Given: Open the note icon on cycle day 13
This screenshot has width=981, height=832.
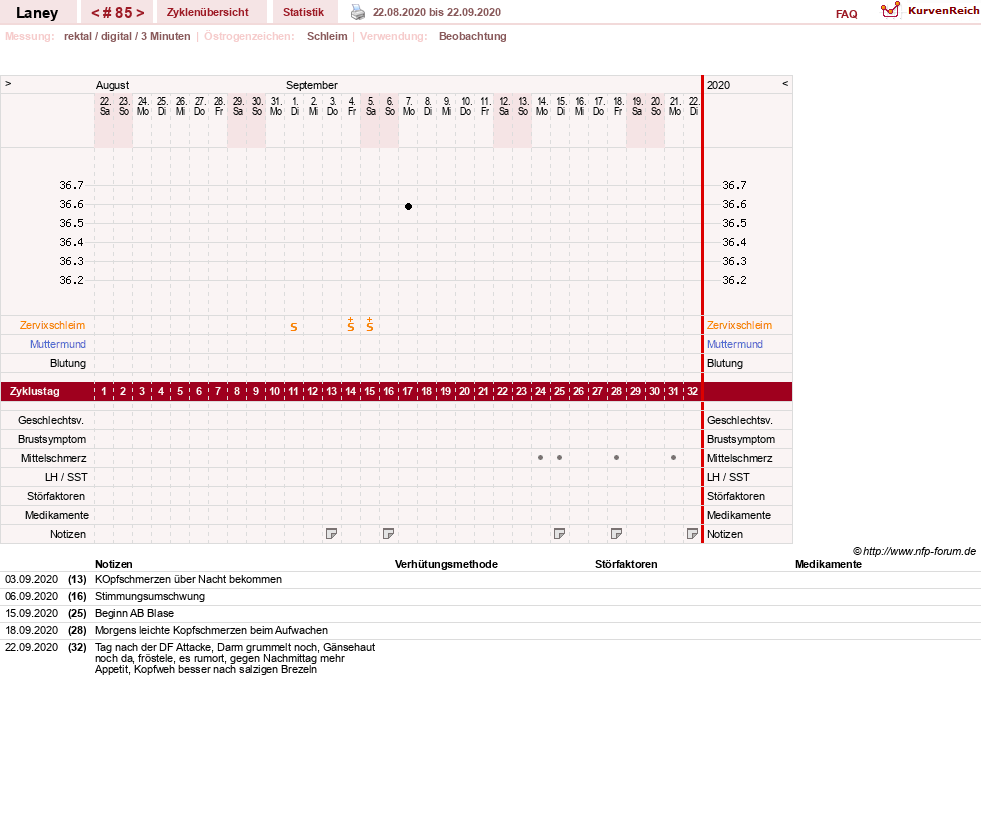Looking at the screenshot, I should [x=332, y=534].
